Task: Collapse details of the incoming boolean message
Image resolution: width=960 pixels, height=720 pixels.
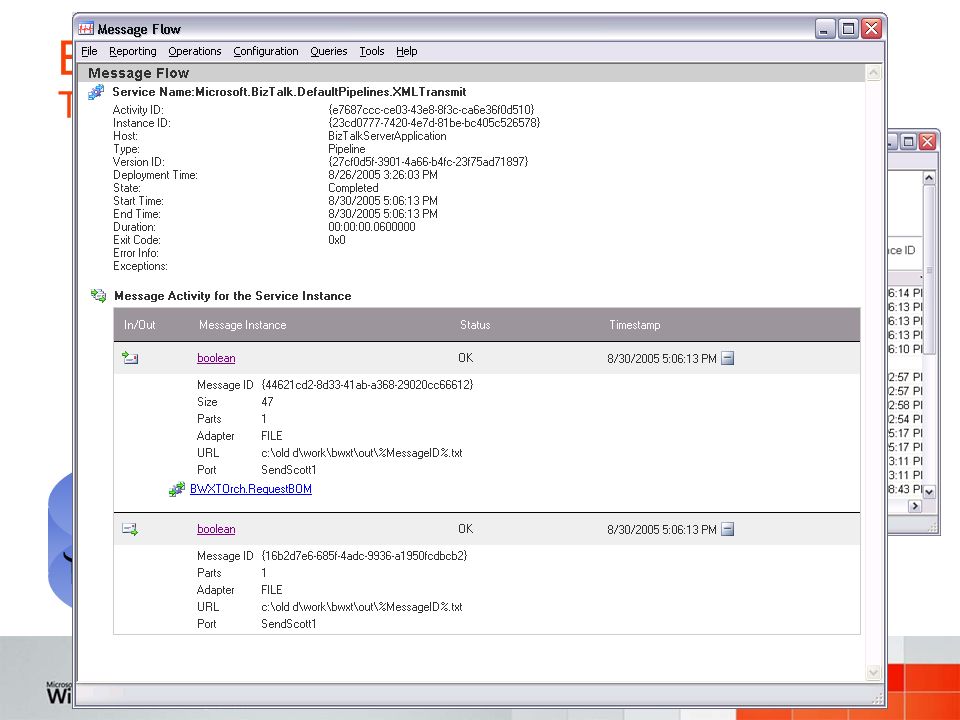Action: (727, 358)
